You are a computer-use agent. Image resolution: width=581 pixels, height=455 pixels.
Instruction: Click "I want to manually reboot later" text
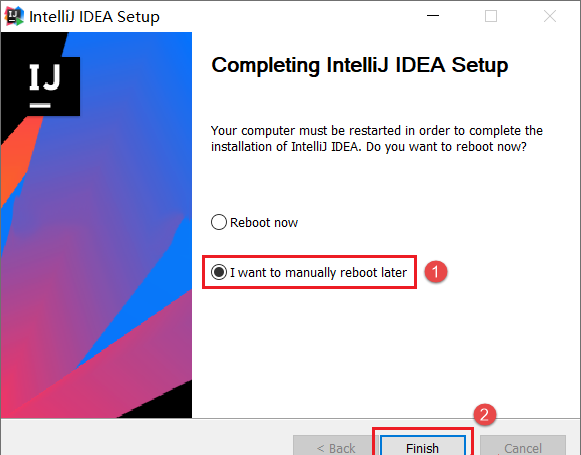click(x=318, y=273)
